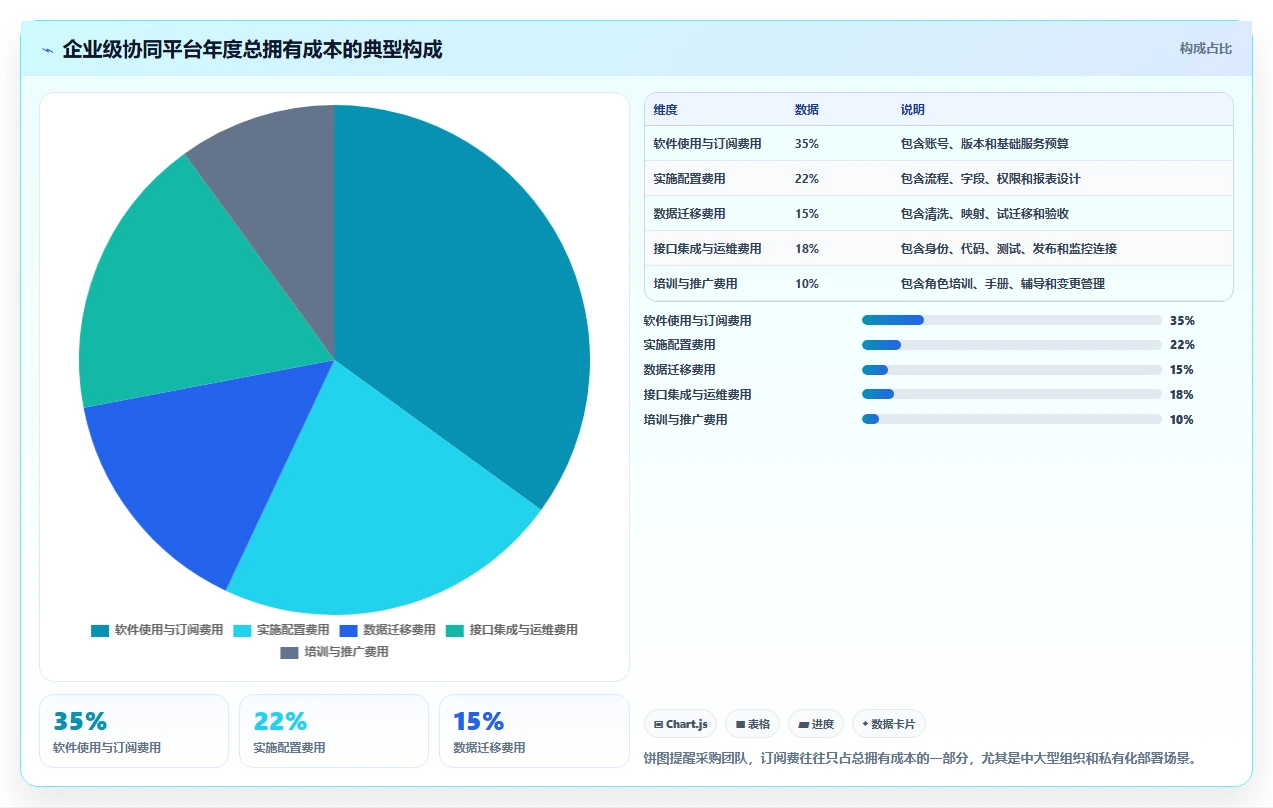Toggle legend swatch for 培训与推广费用

[289, 652]
